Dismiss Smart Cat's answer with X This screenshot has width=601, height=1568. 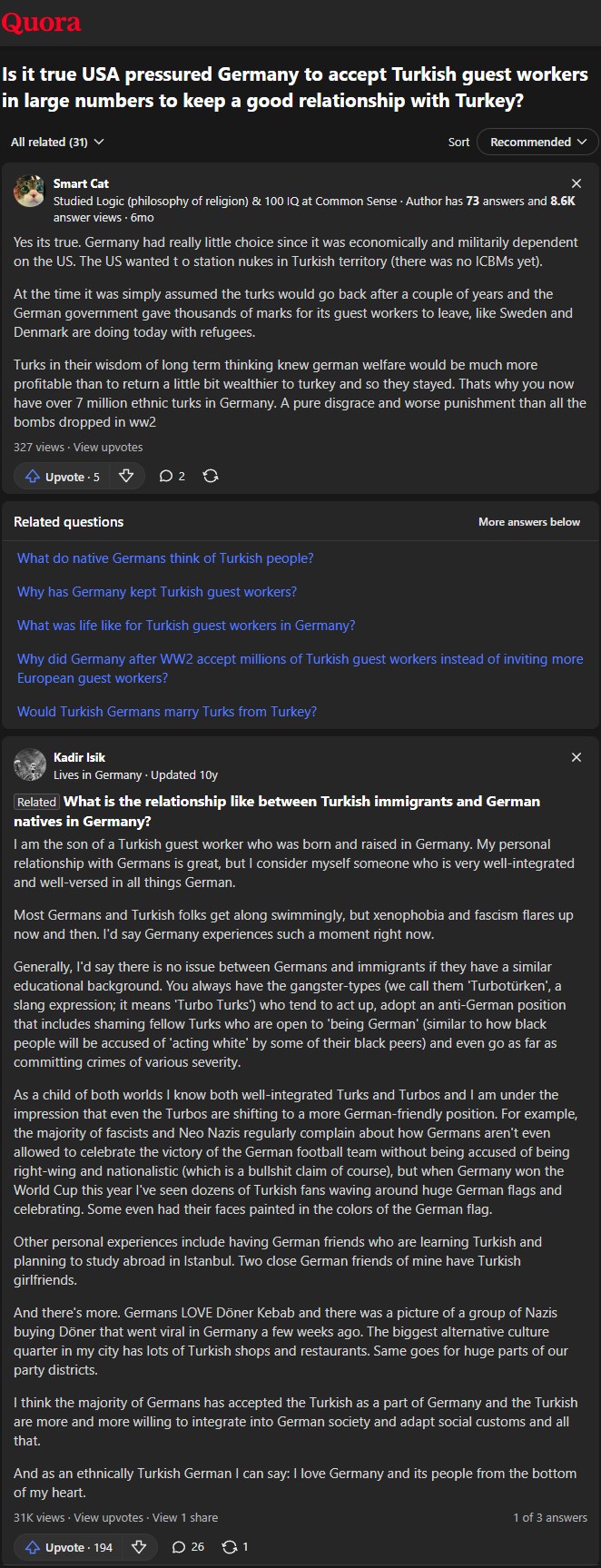[x=576, y=183]
